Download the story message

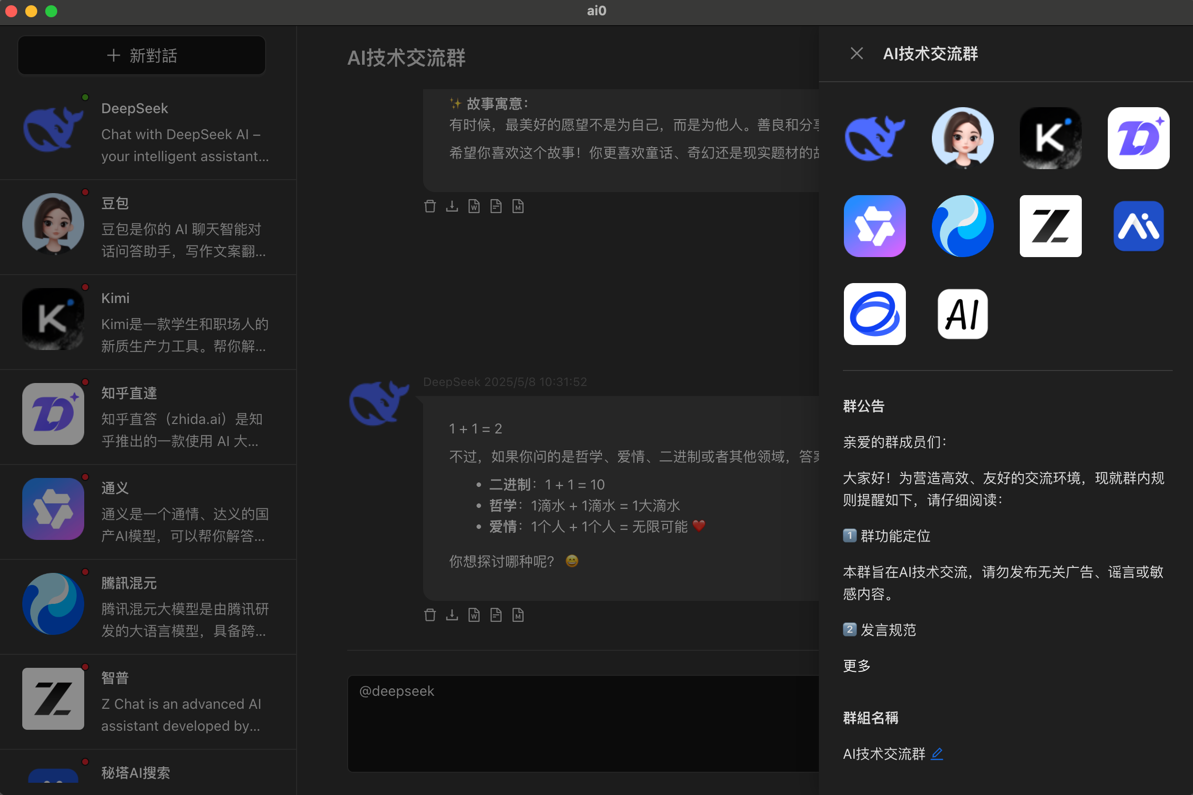pos(452,206)
